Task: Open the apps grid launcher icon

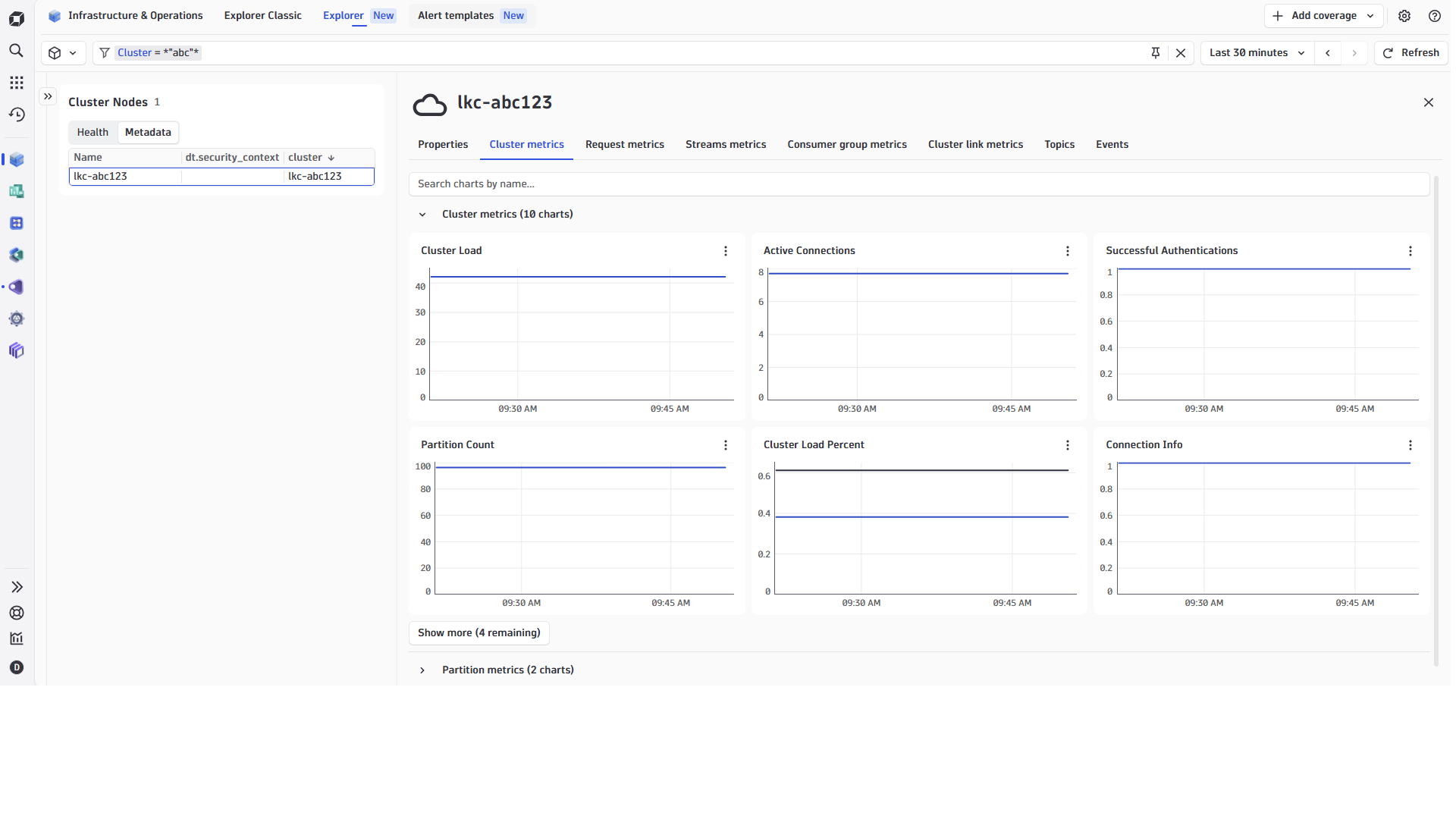Action: 17,83
